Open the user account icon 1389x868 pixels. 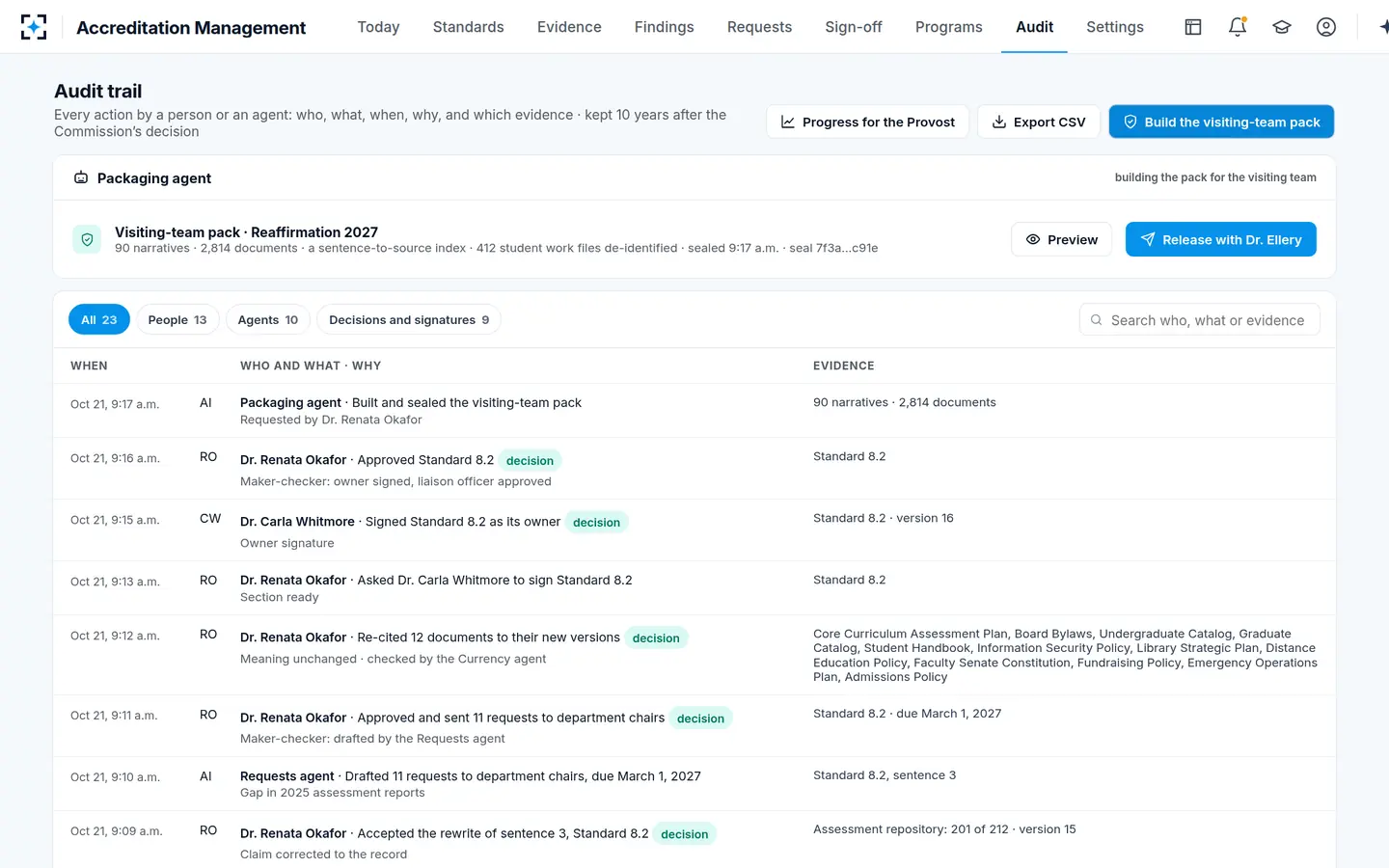point(1326,27)
